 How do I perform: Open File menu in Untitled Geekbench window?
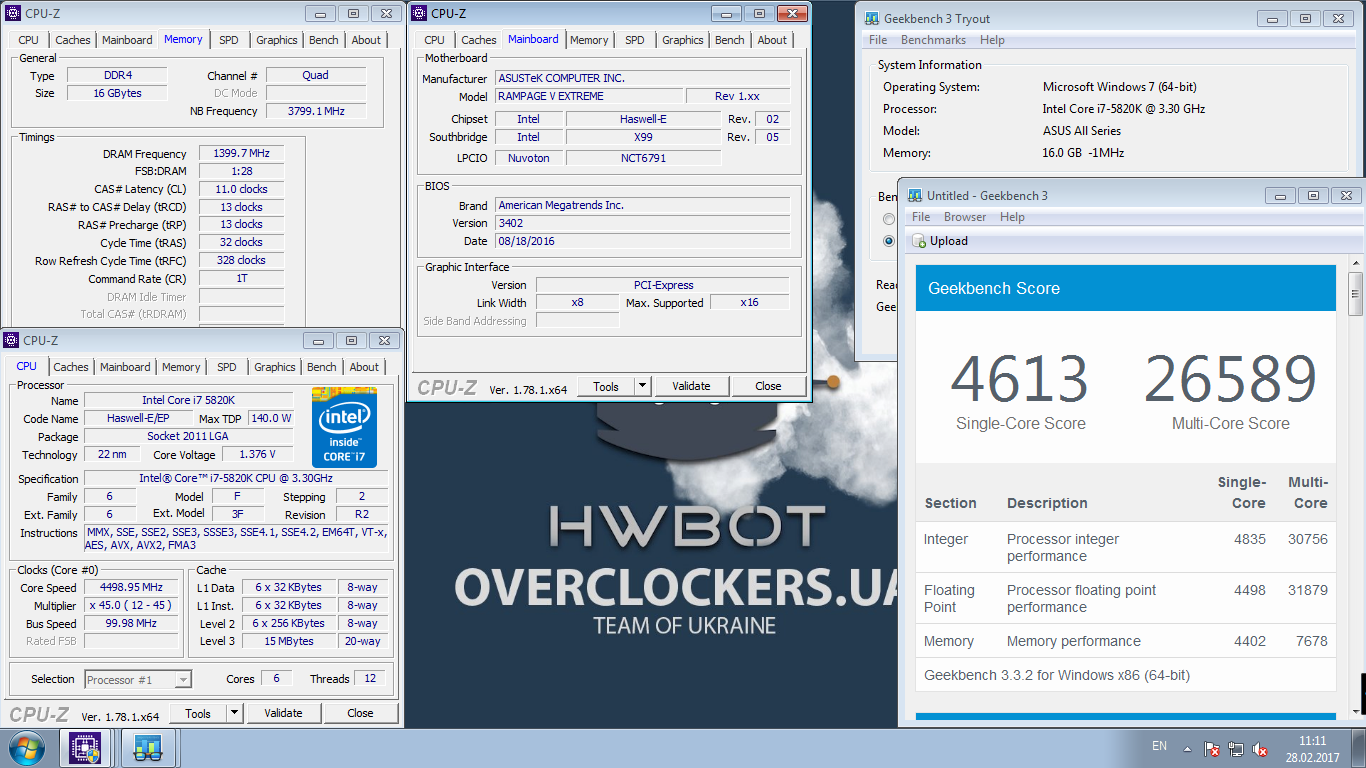(x=921, y=217)
